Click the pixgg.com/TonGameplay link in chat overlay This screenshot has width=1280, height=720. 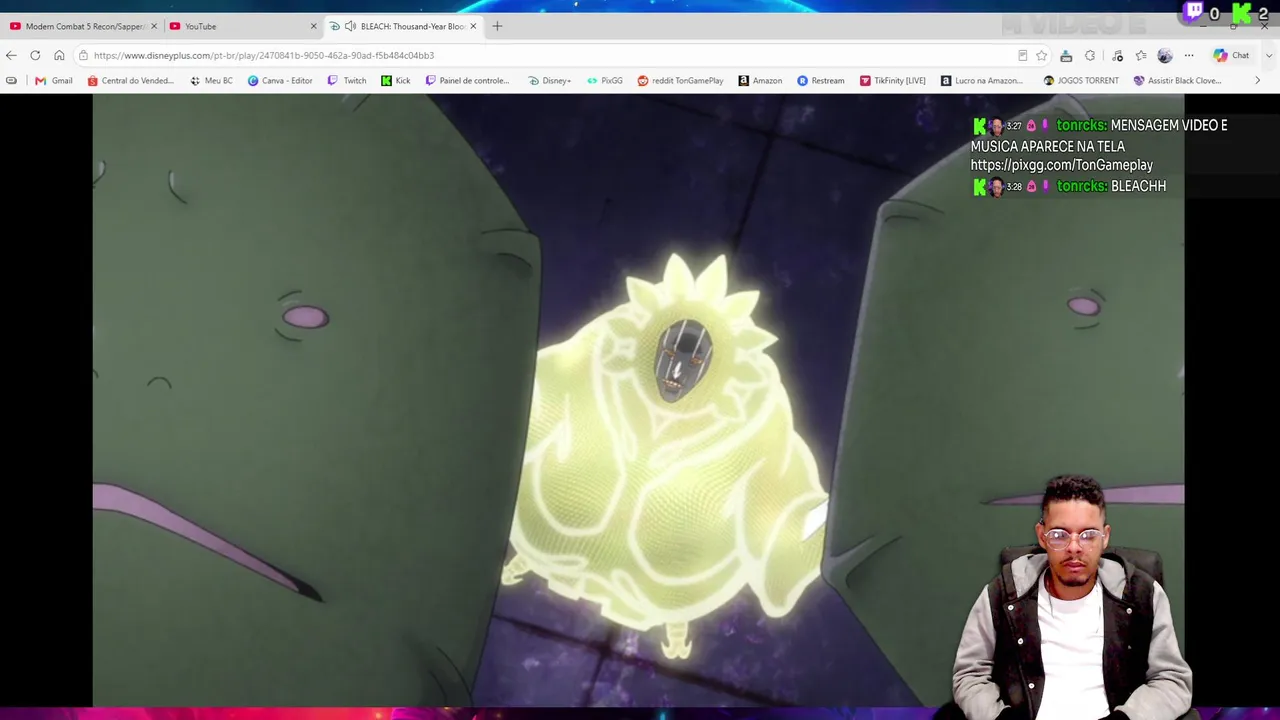[1062, 165]
